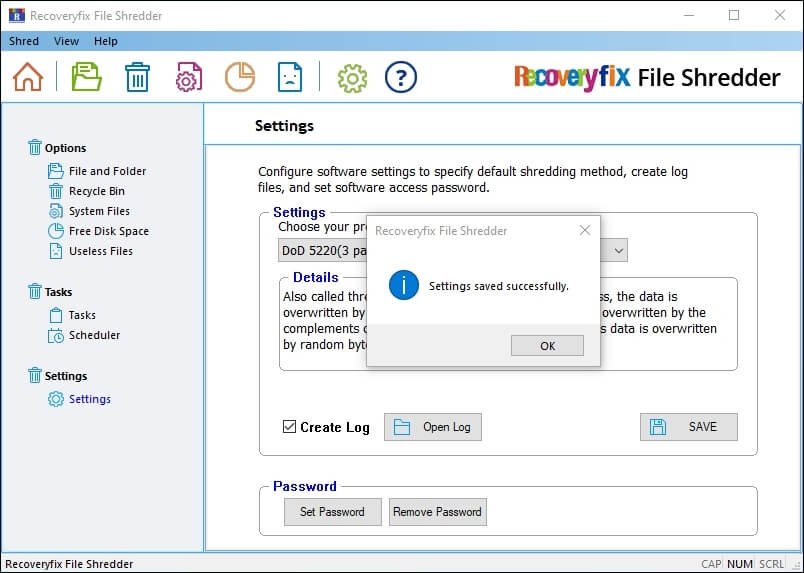Click the blue info icon in the dialog
The image size is (804, 573).
tap(404, 285)
